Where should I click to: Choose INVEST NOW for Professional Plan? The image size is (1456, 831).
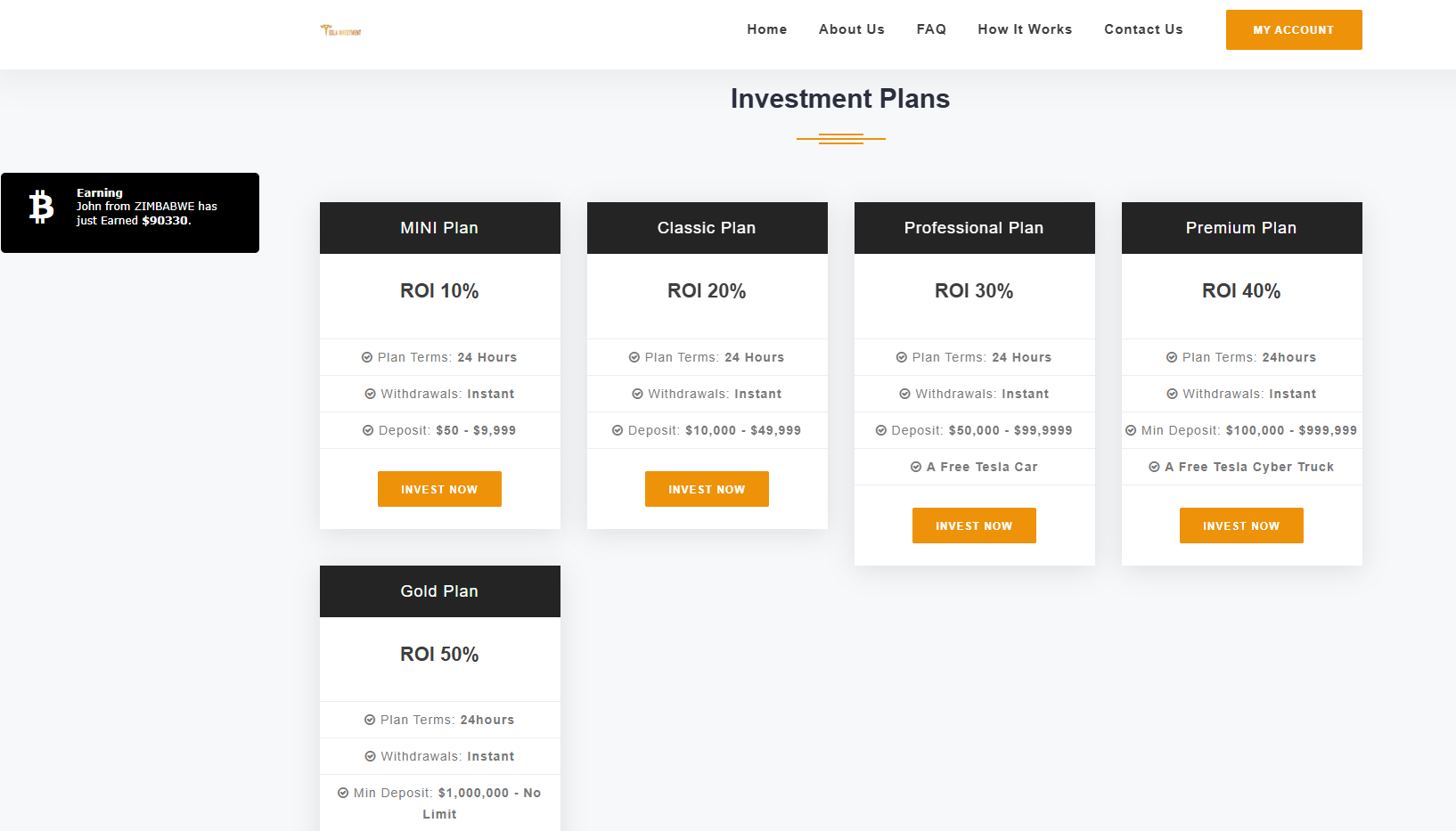pyautogui.click(x=974, y=525)
